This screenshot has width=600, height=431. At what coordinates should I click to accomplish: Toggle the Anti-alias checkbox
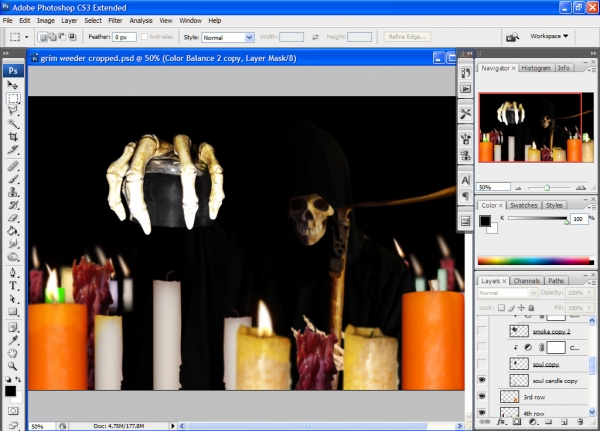[x=144, y=37]
